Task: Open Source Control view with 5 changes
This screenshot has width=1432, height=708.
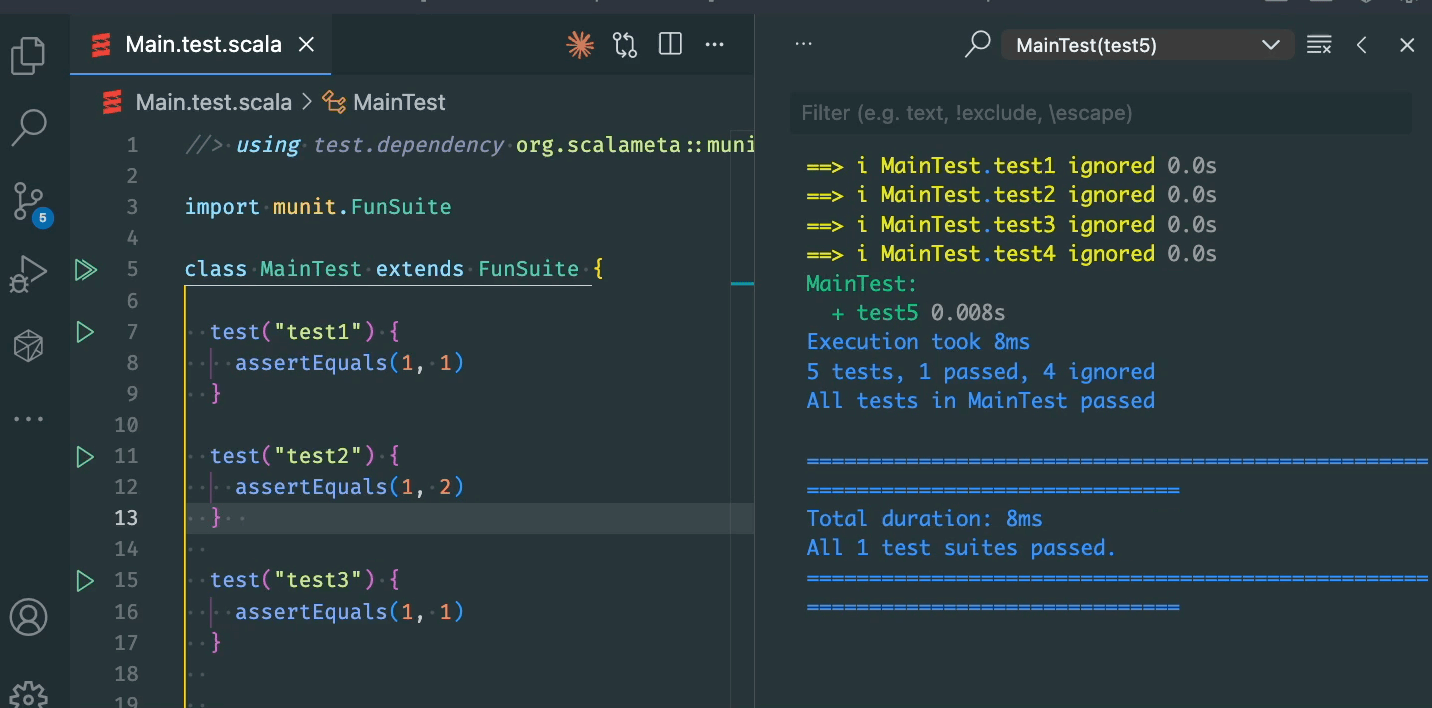Action: (x=28, y=201)
